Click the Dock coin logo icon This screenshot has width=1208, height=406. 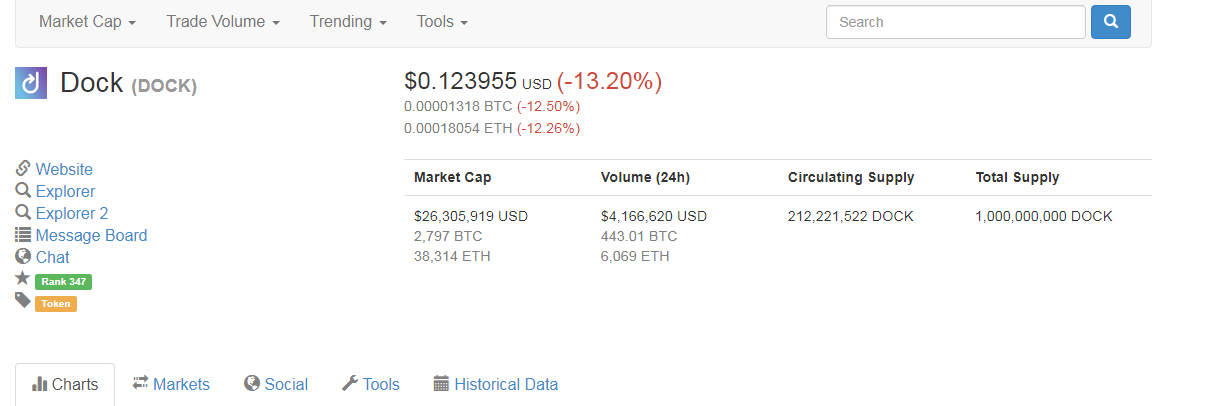click(31, 82)
